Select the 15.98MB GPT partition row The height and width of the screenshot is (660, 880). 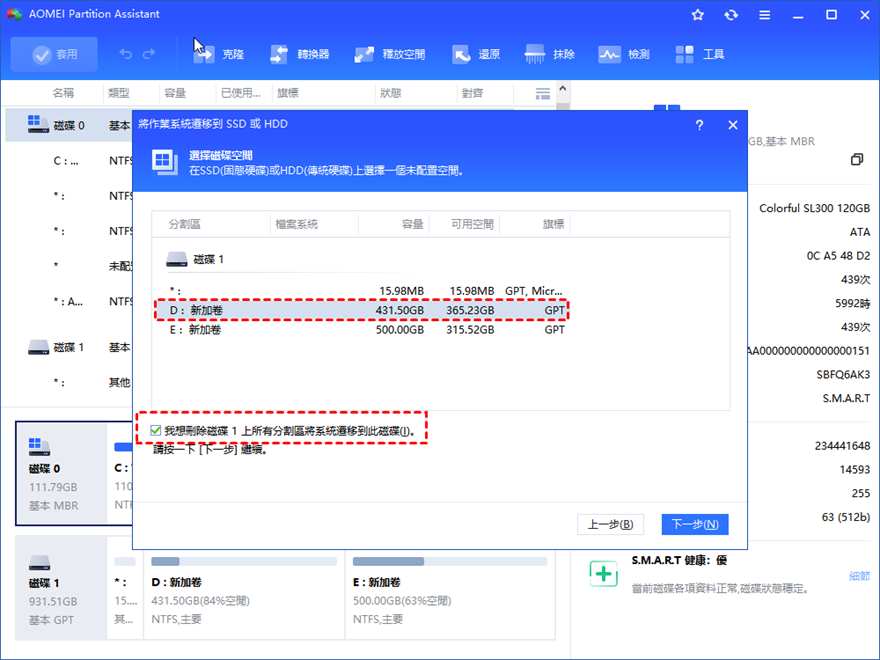(x=362, y=291)
